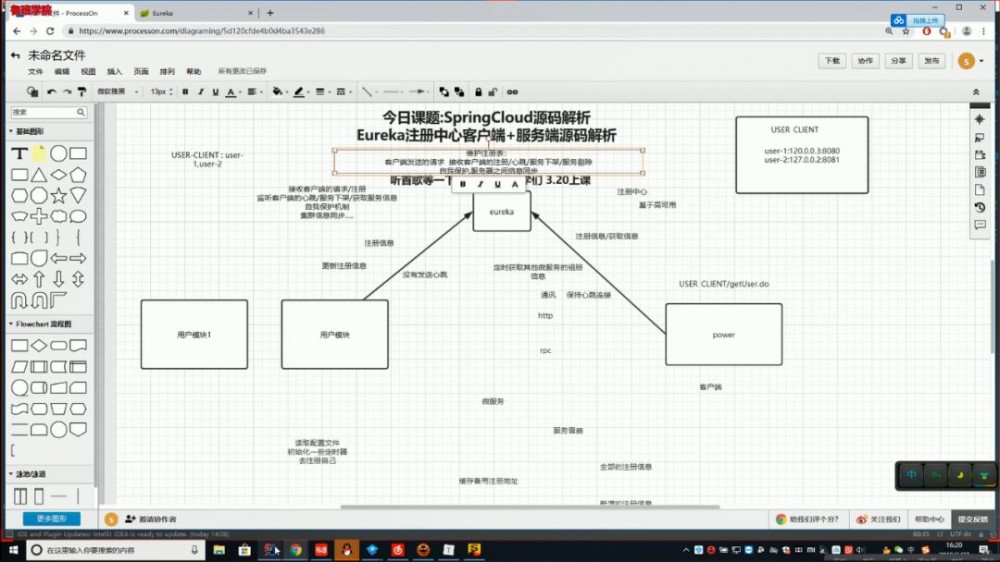The height and width of the screenshot is (562, 1000).
Task: Click the shape search field
Action: pyautogui.click(x=48, y=112)
